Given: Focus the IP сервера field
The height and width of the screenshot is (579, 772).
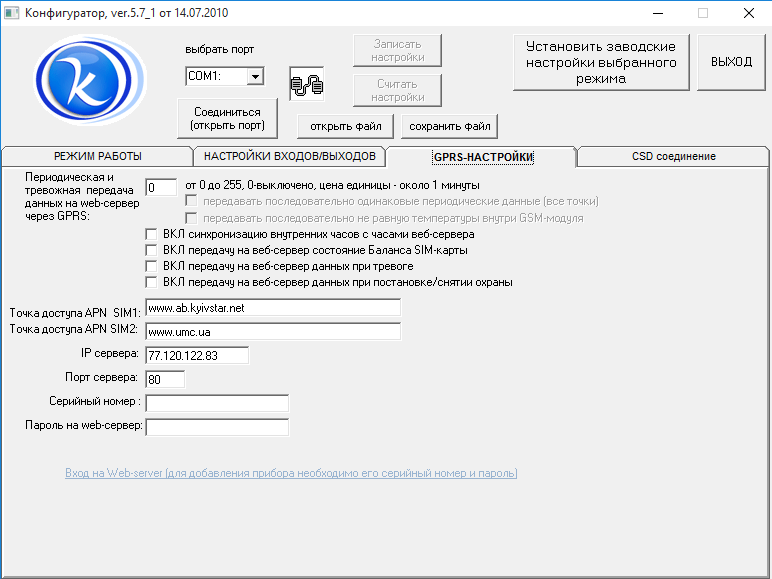Looking at the screenshot, I should [x=197, y=355].
